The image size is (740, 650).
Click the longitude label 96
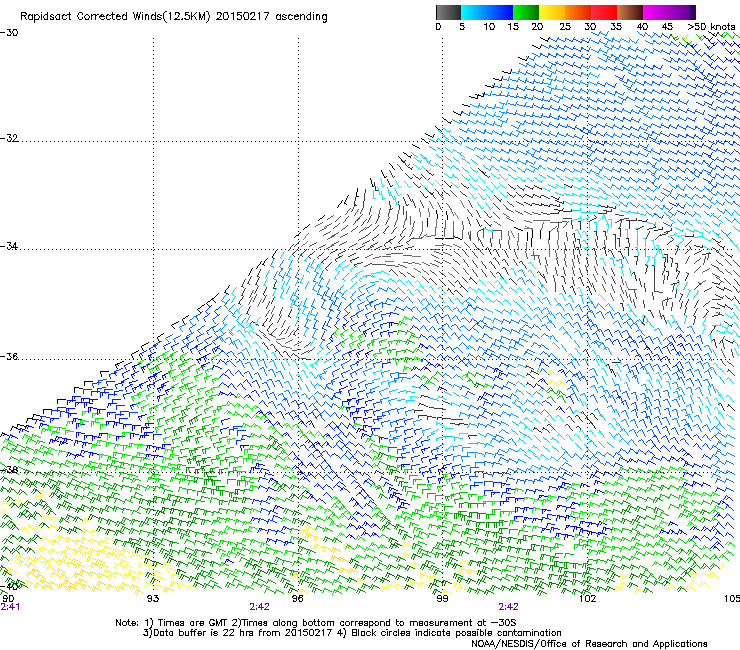[x=297, y=599]
